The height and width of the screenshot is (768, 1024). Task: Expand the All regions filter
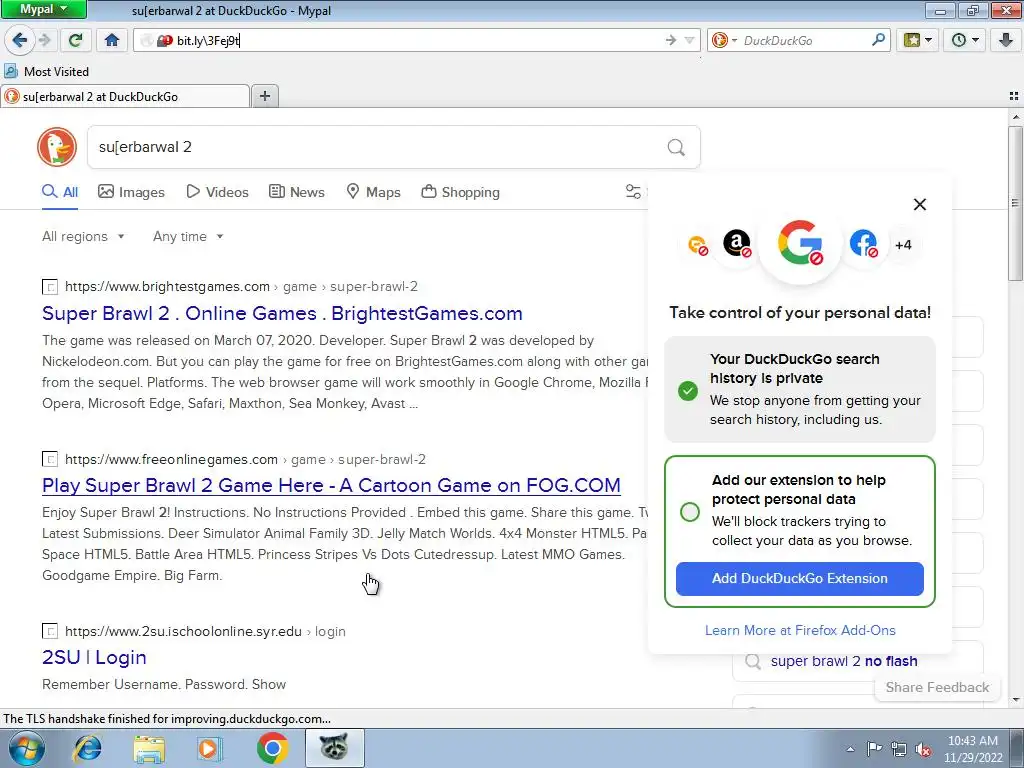click(83, 236)
